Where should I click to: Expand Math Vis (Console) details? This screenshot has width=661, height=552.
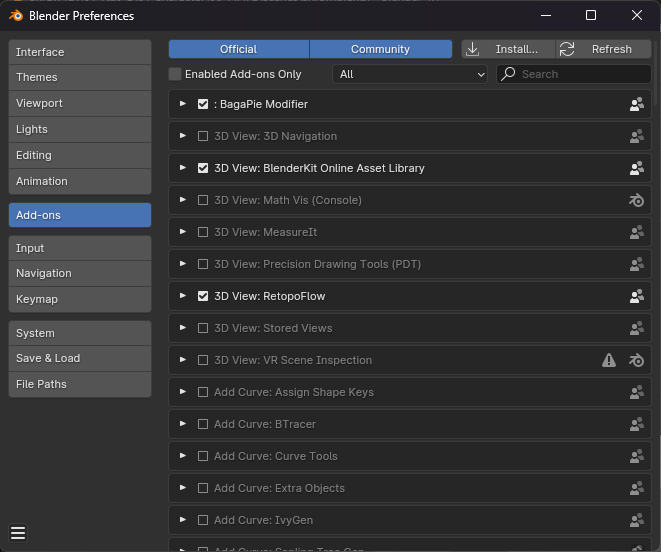(x=183, y=199)
